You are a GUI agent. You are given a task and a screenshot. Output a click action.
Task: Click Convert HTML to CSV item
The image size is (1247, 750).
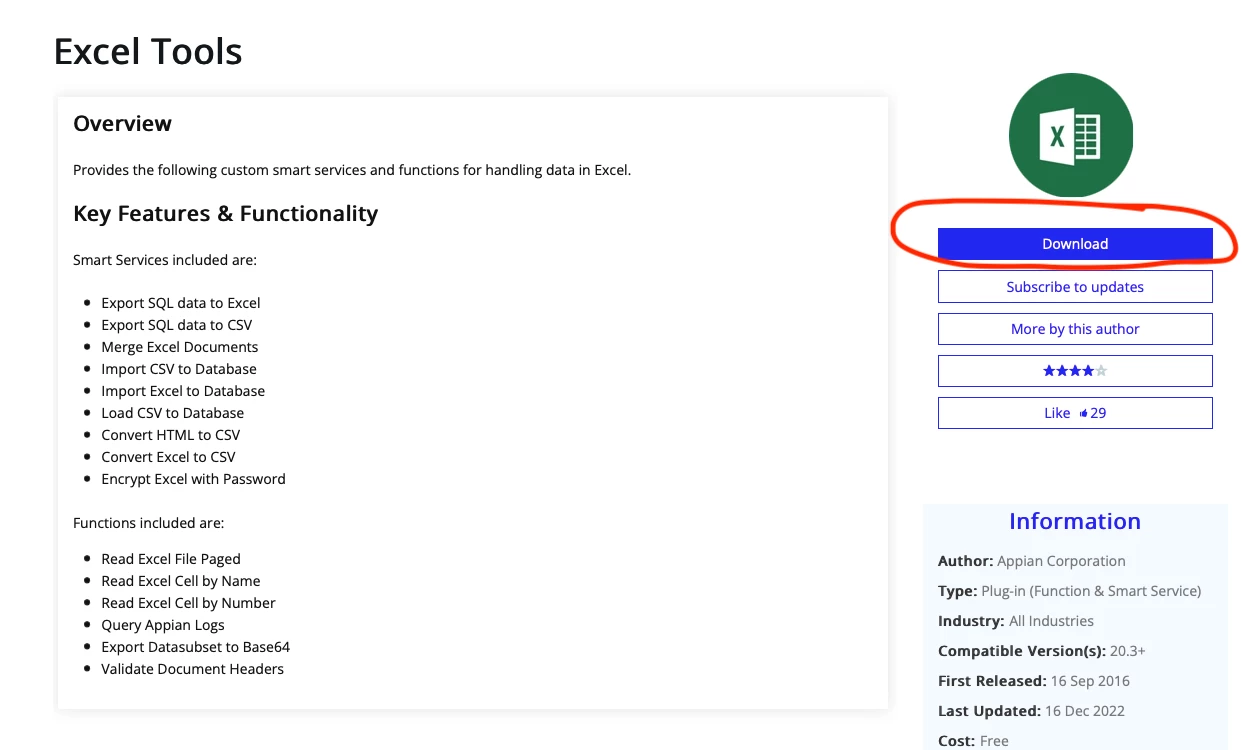tap(171, 435)
